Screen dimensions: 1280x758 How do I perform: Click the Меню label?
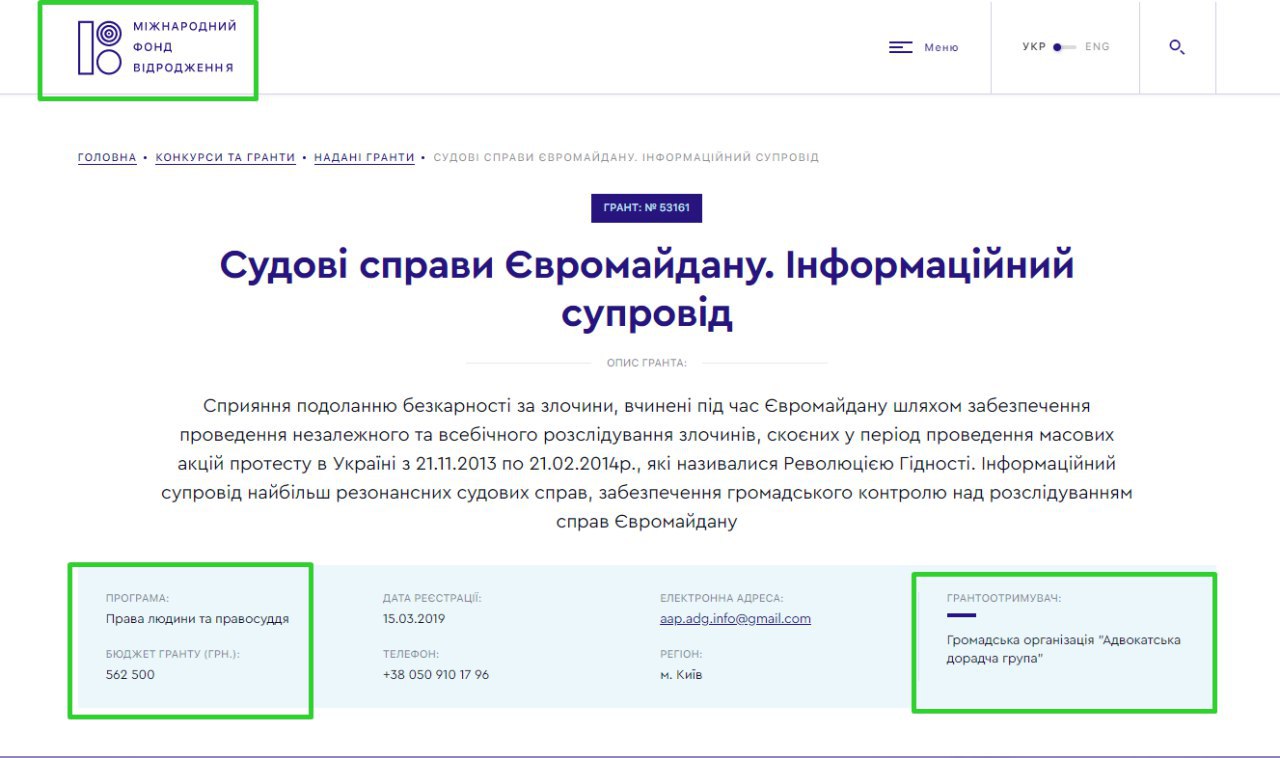[941, 47]
